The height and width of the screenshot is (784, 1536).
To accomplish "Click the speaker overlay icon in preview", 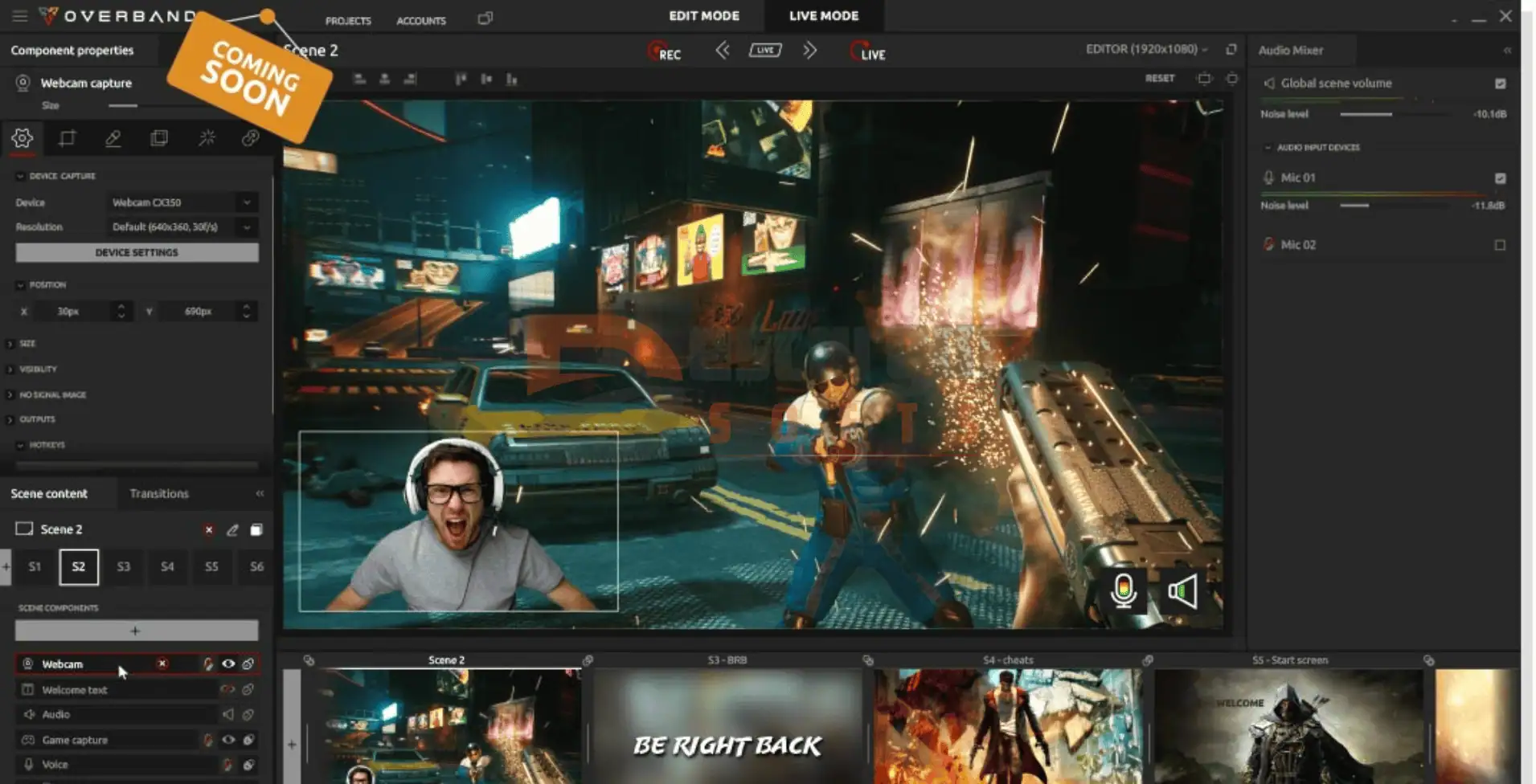I will point(1182,592).
